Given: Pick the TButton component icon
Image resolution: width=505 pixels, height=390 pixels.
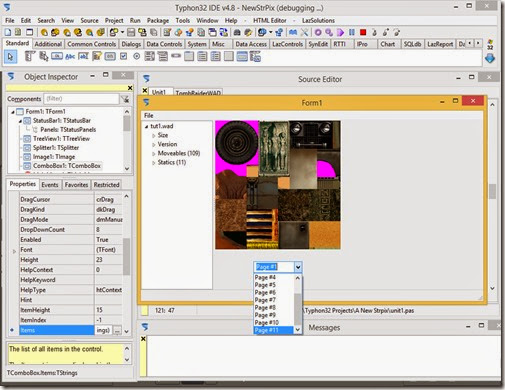Looking at the screenshot, I should coord(57,56).
